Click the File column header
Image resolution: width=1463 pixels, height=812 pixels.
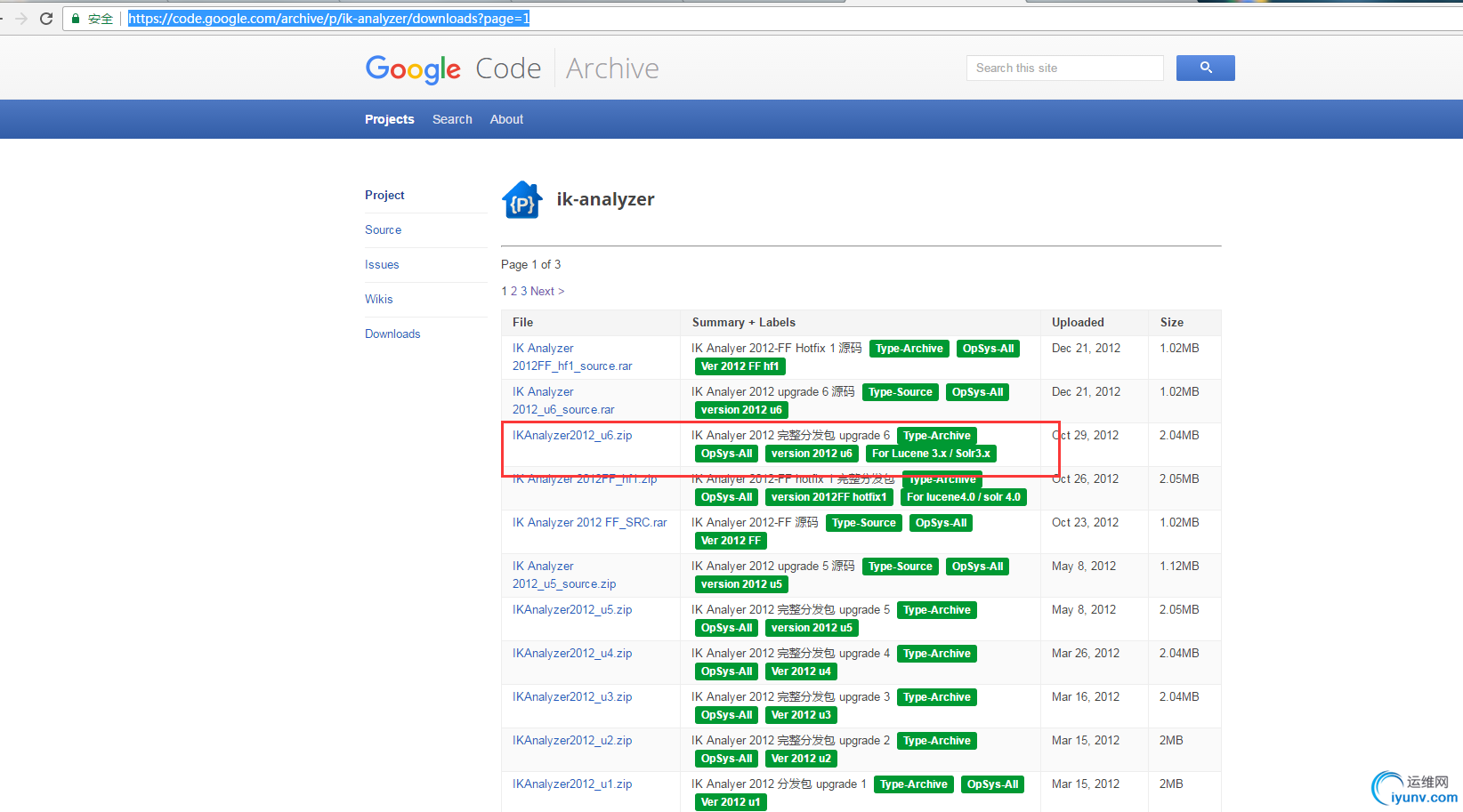522,322
